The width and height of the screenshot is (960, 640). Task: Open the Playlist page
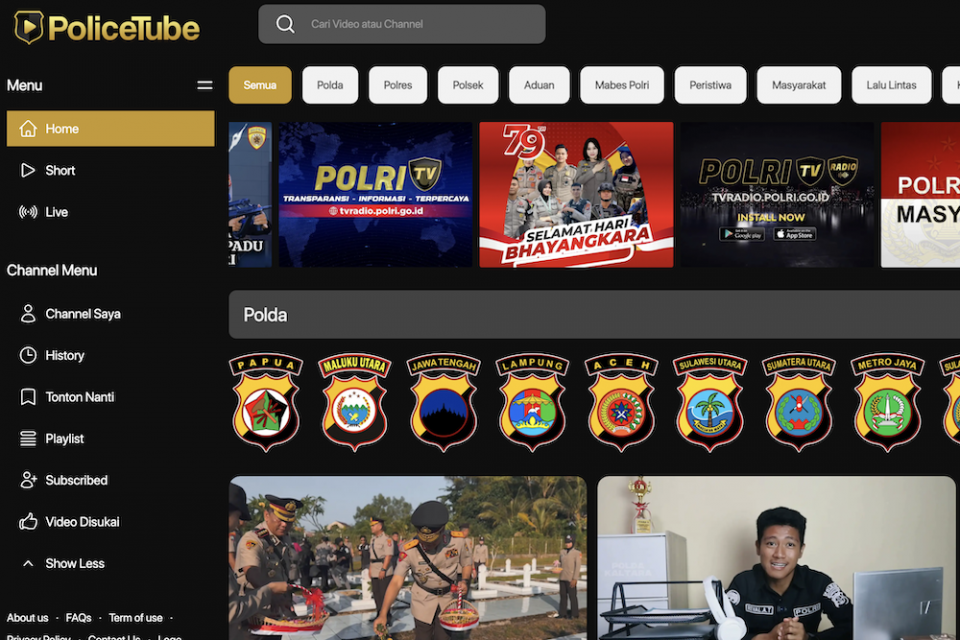(64, 439)
